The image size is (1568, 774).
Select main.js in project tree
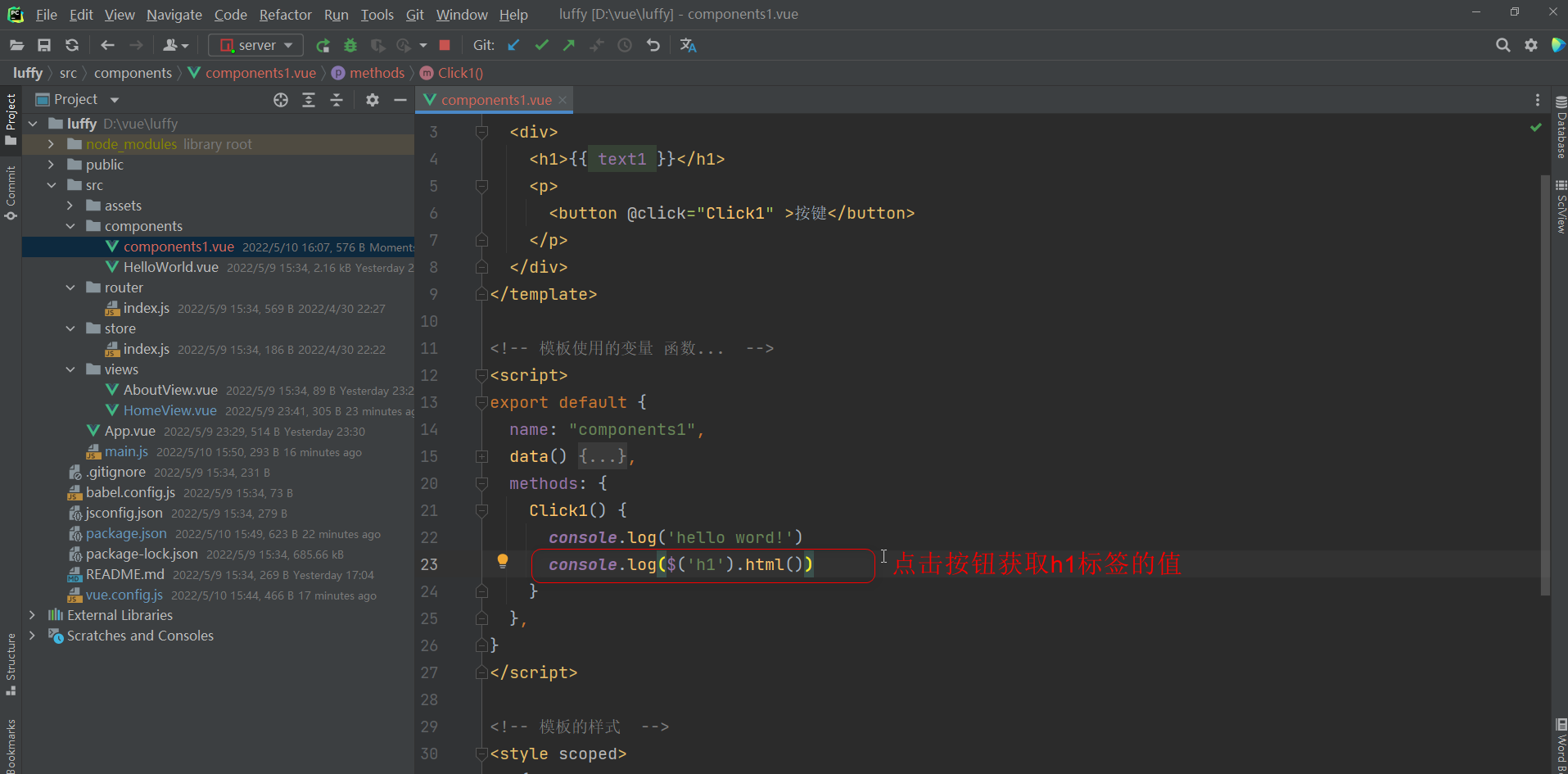126,451
